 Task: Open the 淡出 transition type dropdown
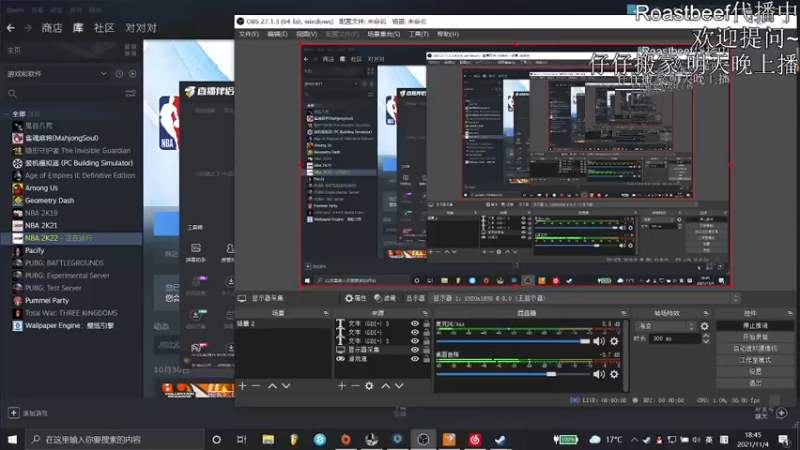pos(666,326)
